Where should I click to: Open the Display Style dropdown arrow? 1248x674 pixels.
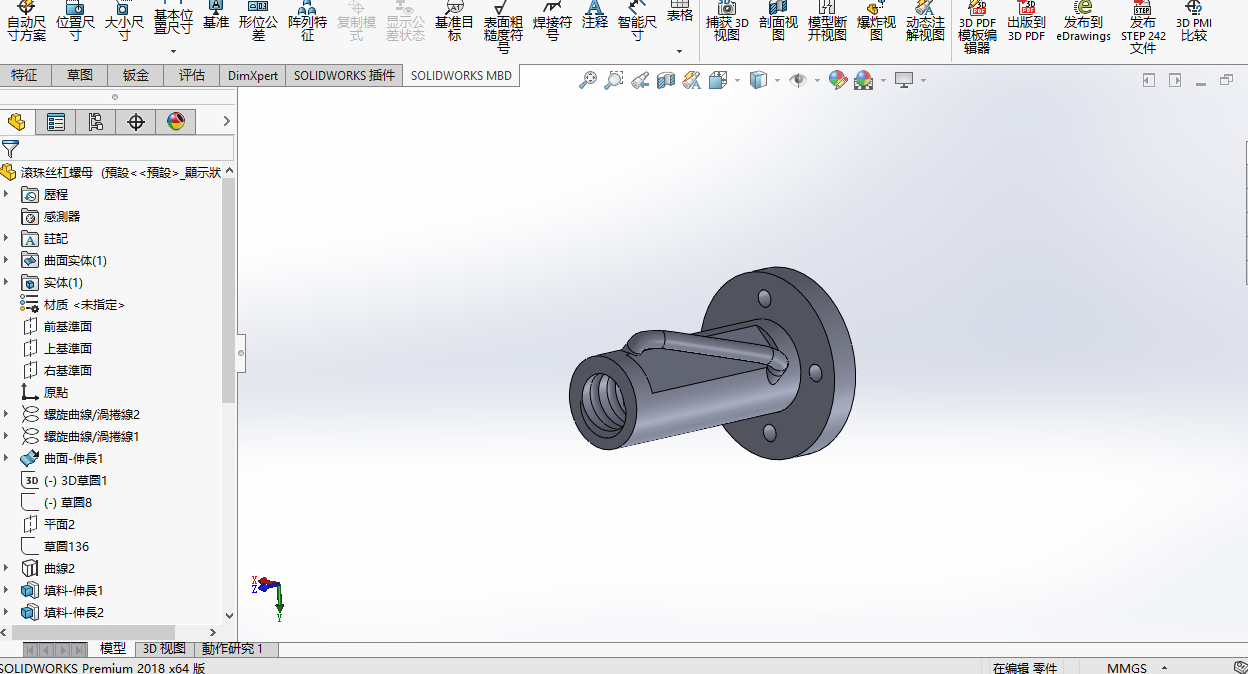[x=777, y=80]
